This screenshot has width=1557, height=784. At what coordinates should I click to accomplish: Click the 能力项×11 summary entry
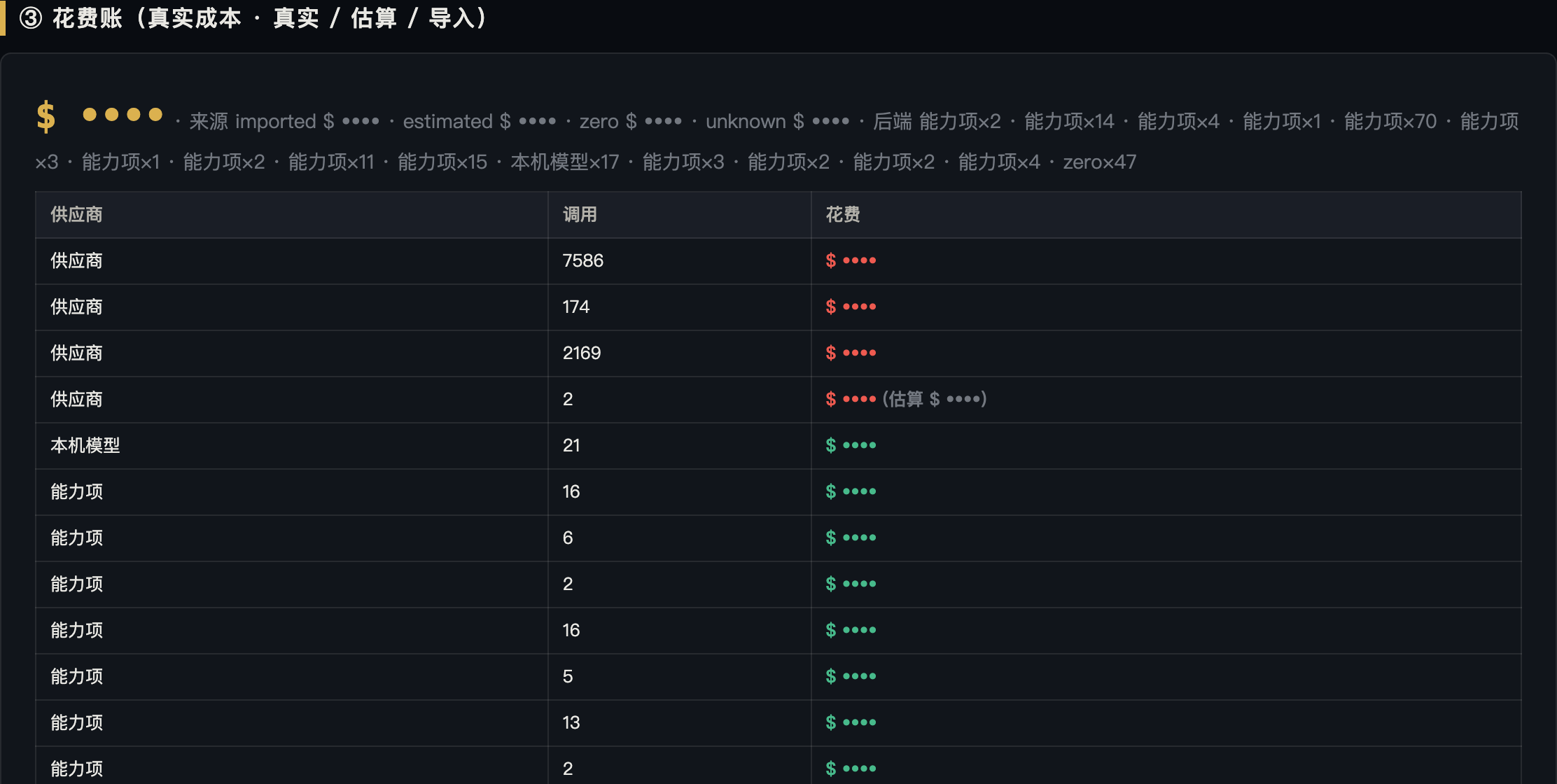point(331,162)
